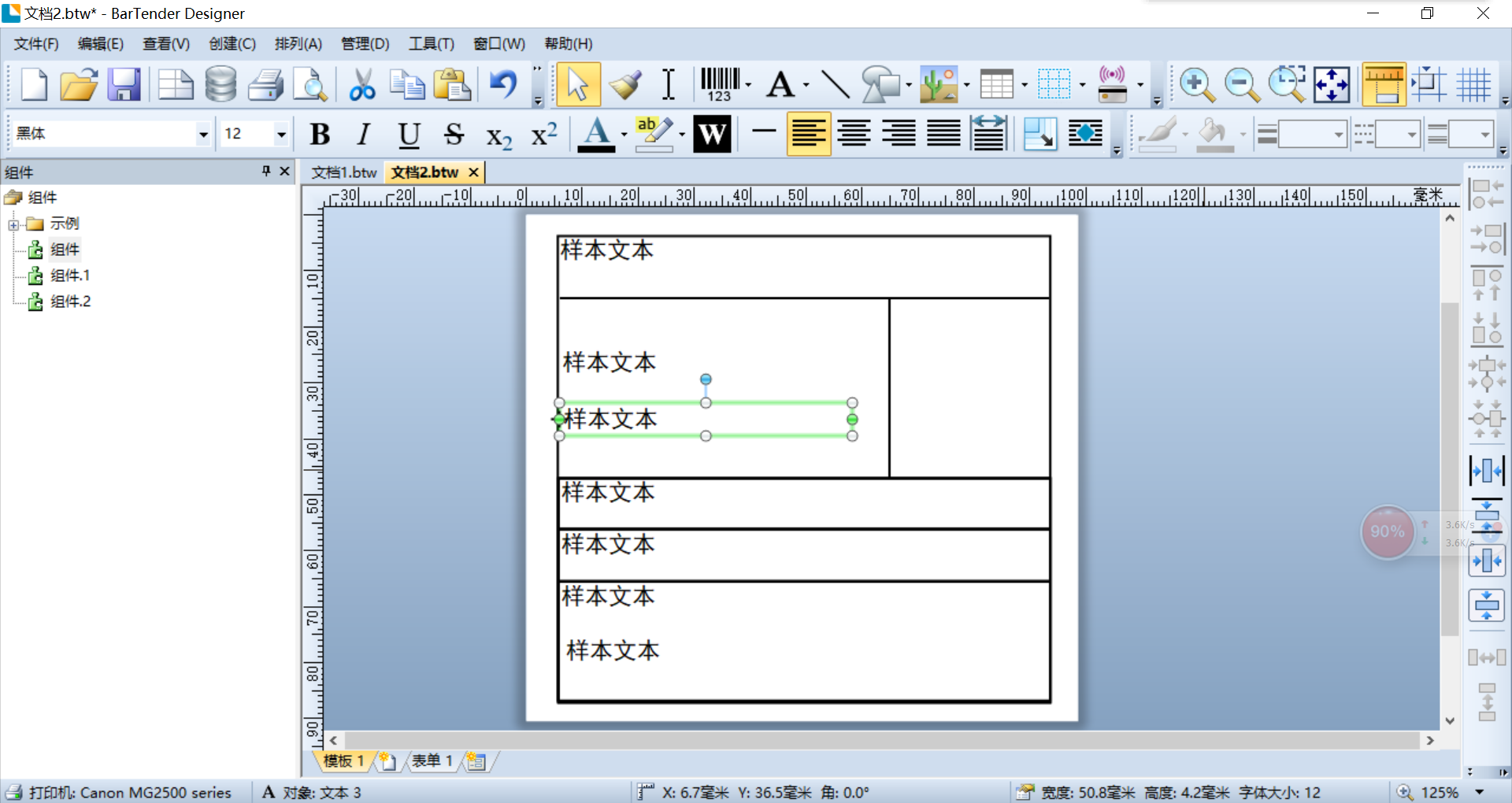Screen dimensions: 1512x803
Task: Click the vertical scrollbar thumb
Action: point(1450,468)
